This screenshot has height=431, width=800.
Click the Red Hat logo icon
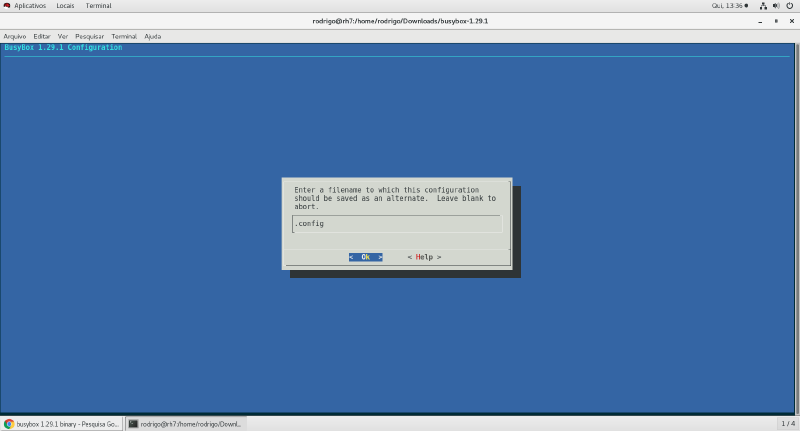coord(7,5)
